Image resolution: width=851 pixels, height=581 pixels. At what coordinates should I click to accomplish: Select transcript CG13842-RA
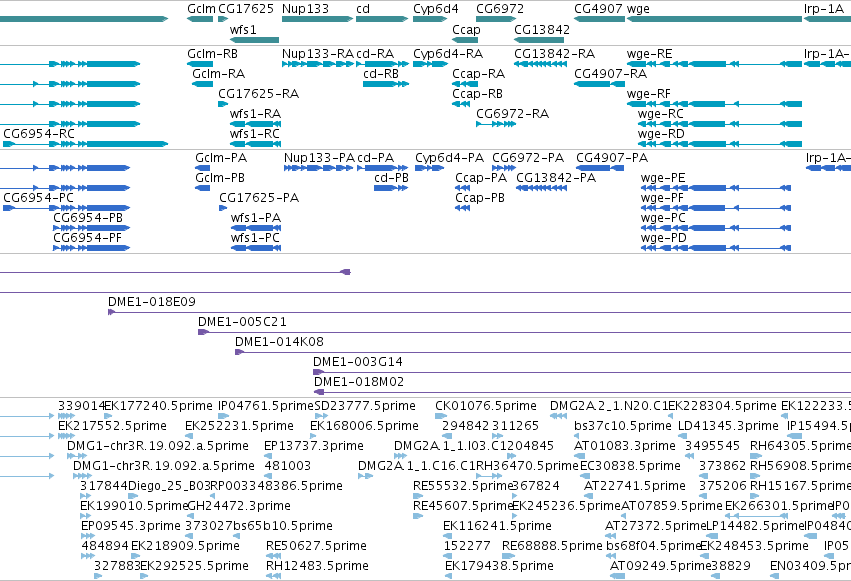coord(554,54)
